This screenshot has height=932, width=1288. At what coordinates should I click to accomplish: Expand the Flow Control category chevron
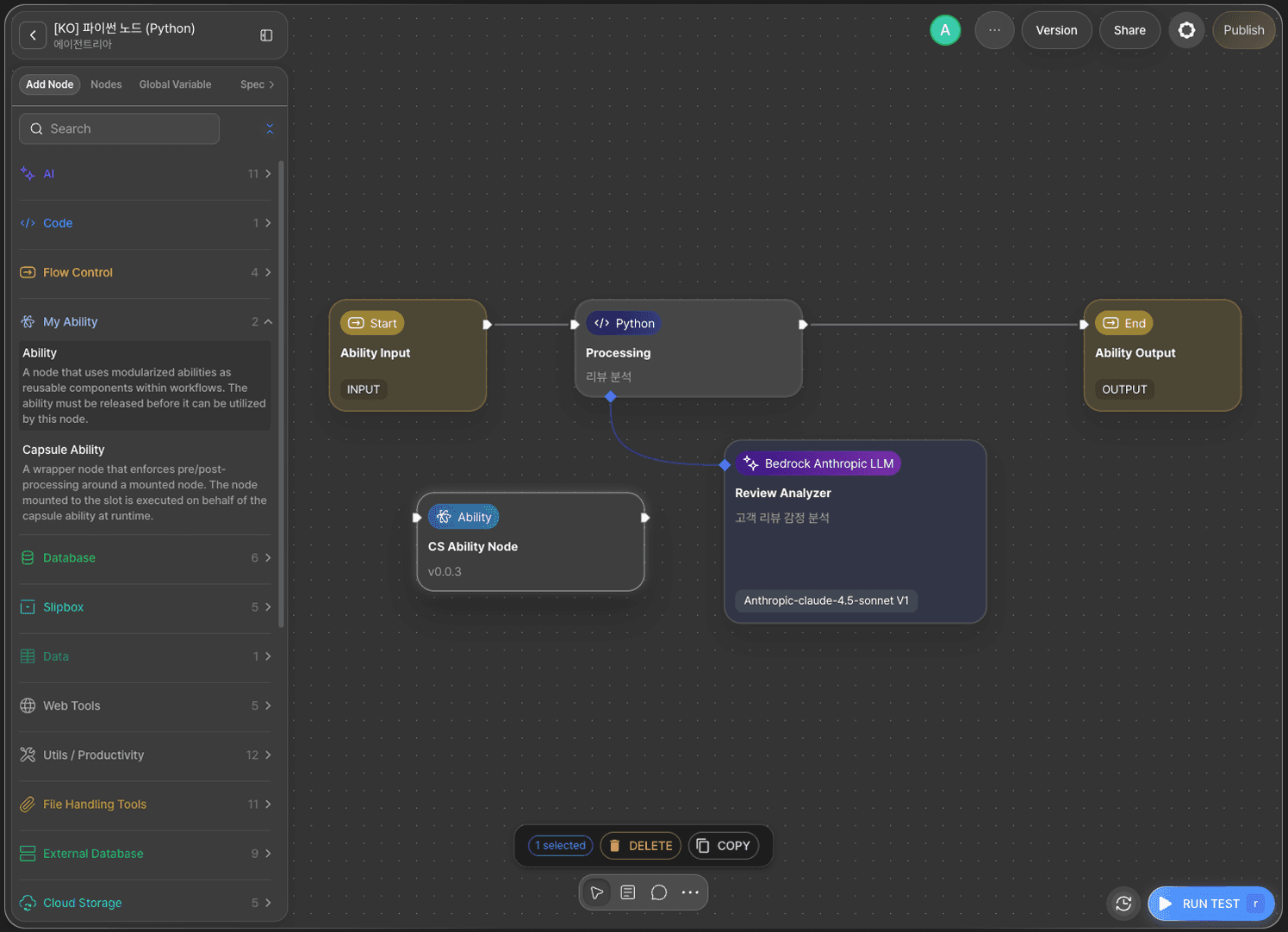[x=268, y=272]
